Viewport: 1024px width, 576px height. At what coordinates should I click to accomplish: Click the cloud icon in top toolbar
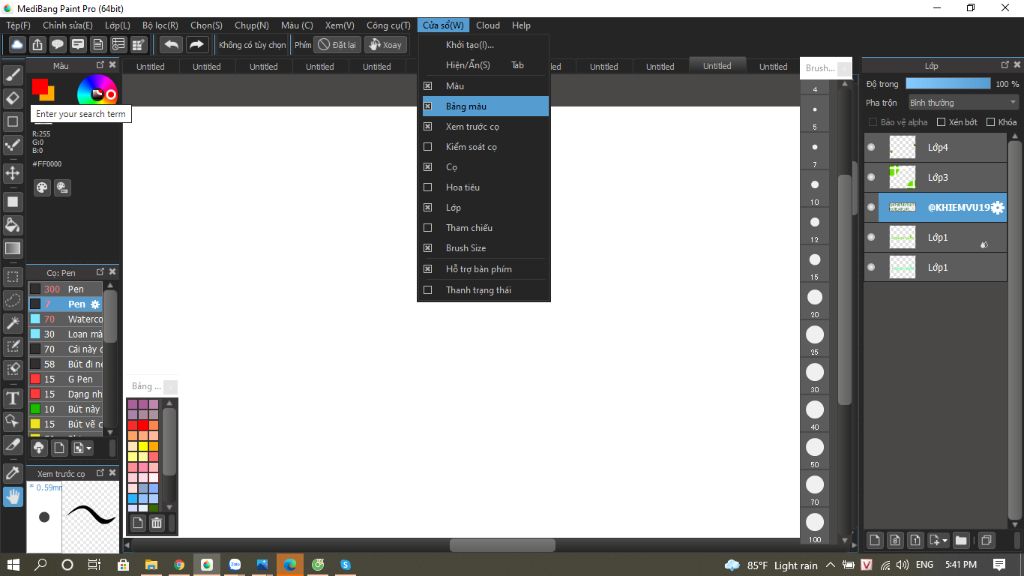pos(17,44)
